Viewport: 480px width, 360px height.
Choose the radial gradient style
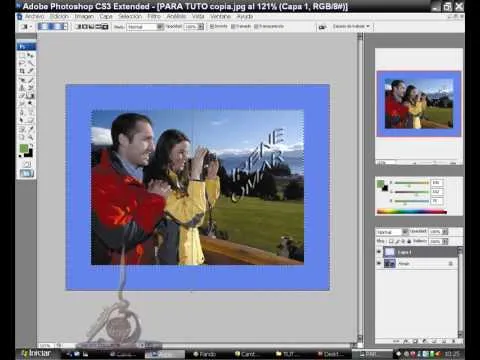coord(85,26)
